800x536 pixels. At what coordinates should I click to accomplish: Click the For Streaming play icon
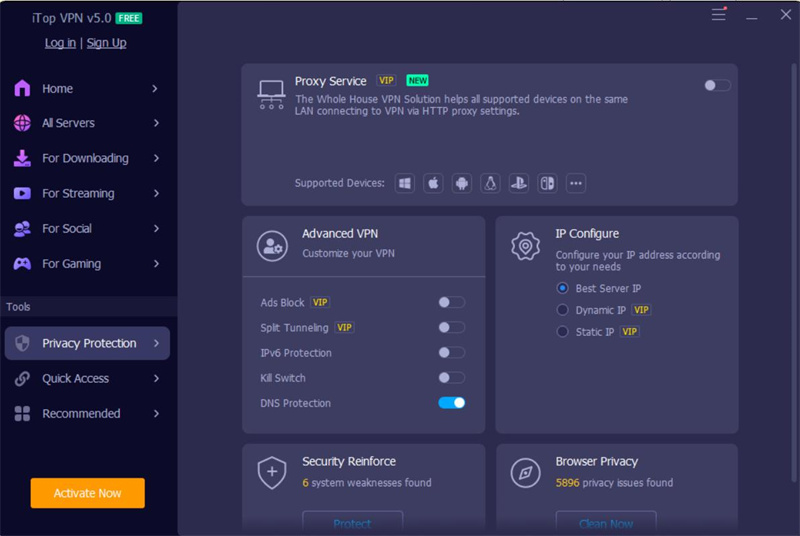22,193
